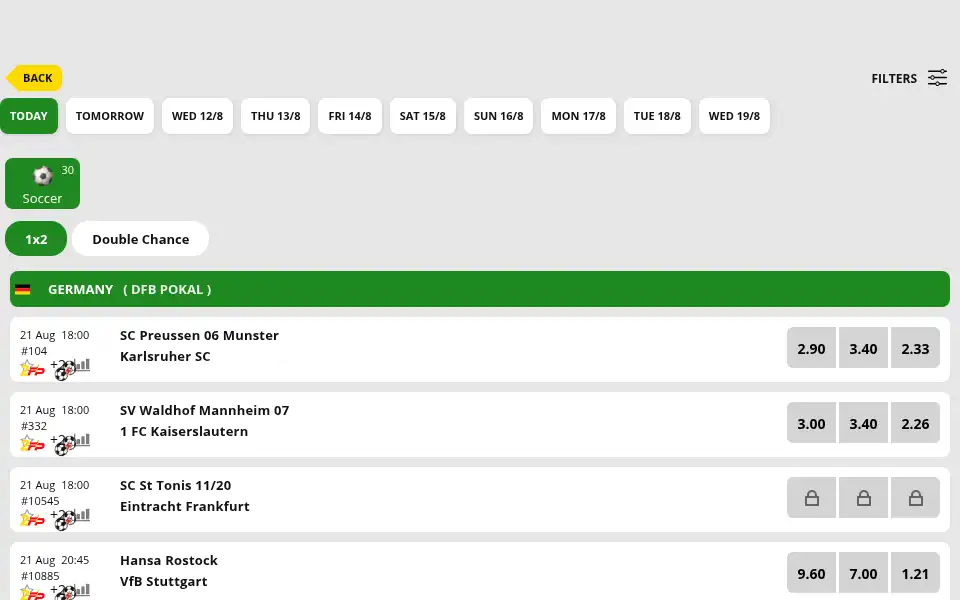
Task: Select the 1x2 market toggle
Action: (36, 239)
